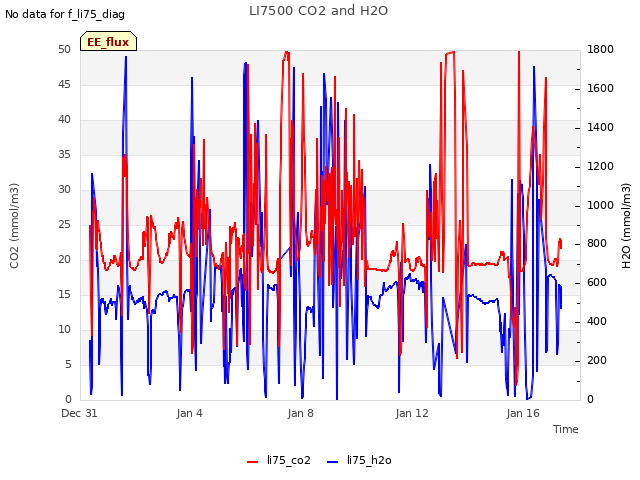Click the 1600 tick on H2O axis
The height and width of the screenshot is (480, 640).
pos(600,89)
